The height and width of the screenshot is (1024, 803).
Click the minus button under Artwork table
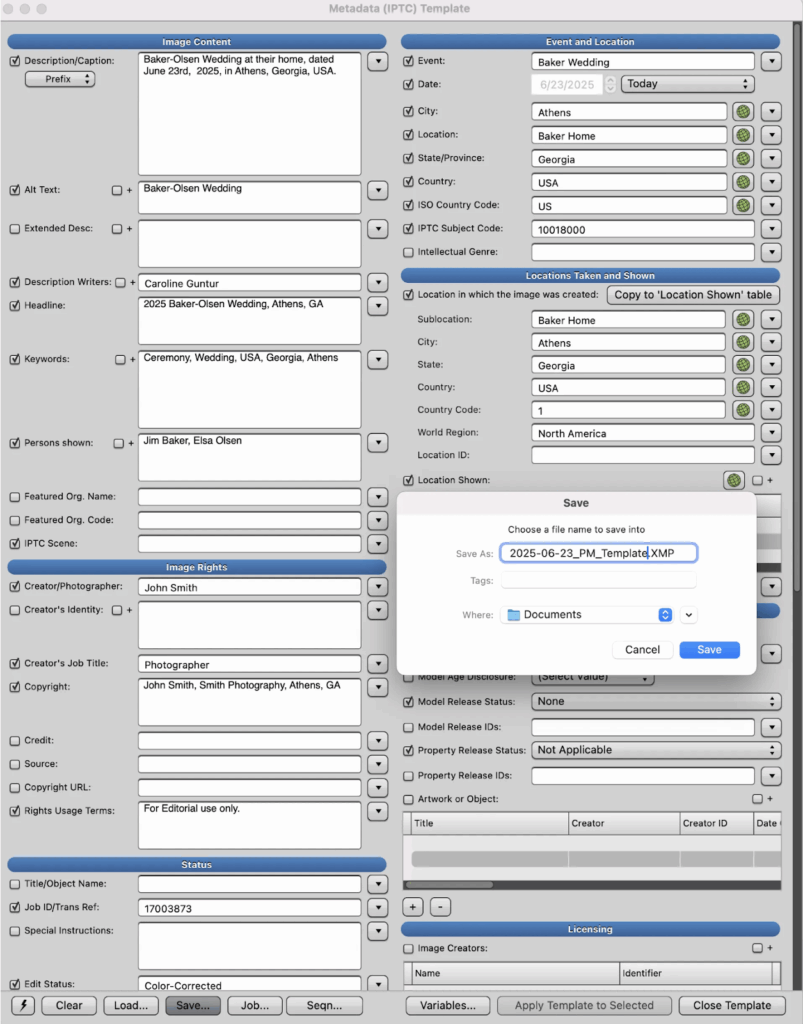(x=440, y=906)
